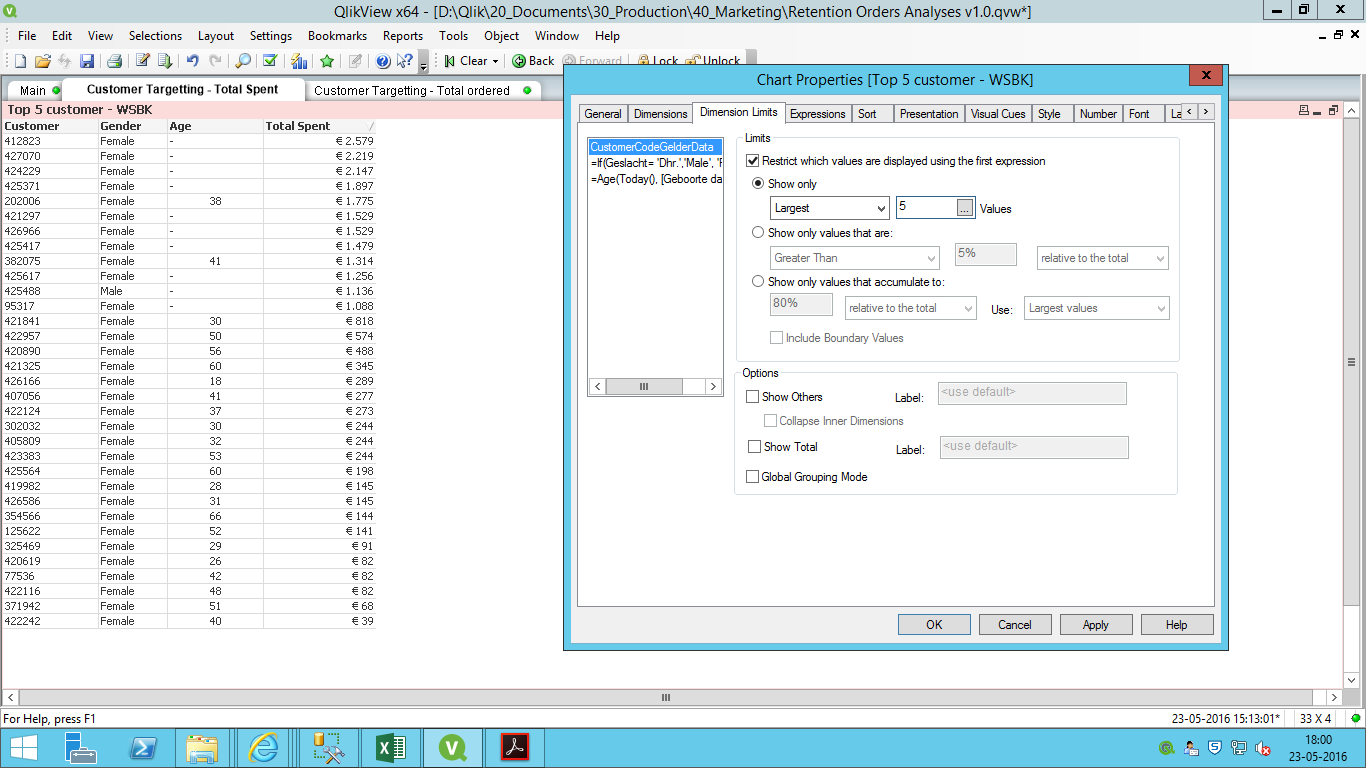
Task: Open the Search magnifier tool
Action: tap(243, 61)
